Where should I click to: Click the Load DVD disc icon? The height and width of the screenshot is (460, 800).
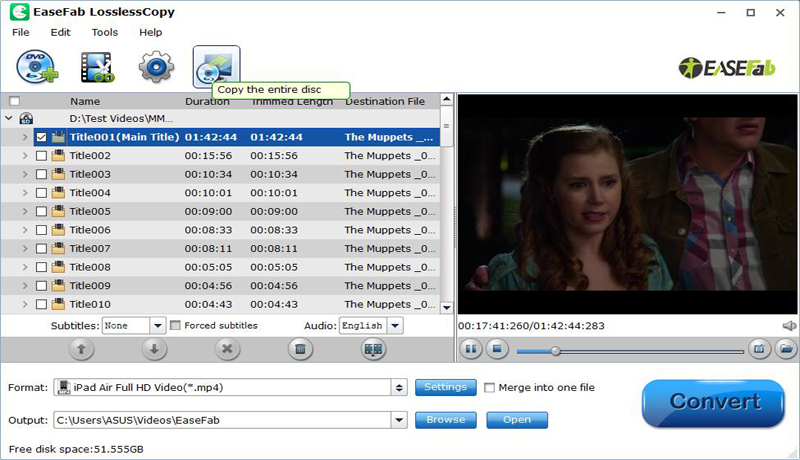[x=37, y=67]
